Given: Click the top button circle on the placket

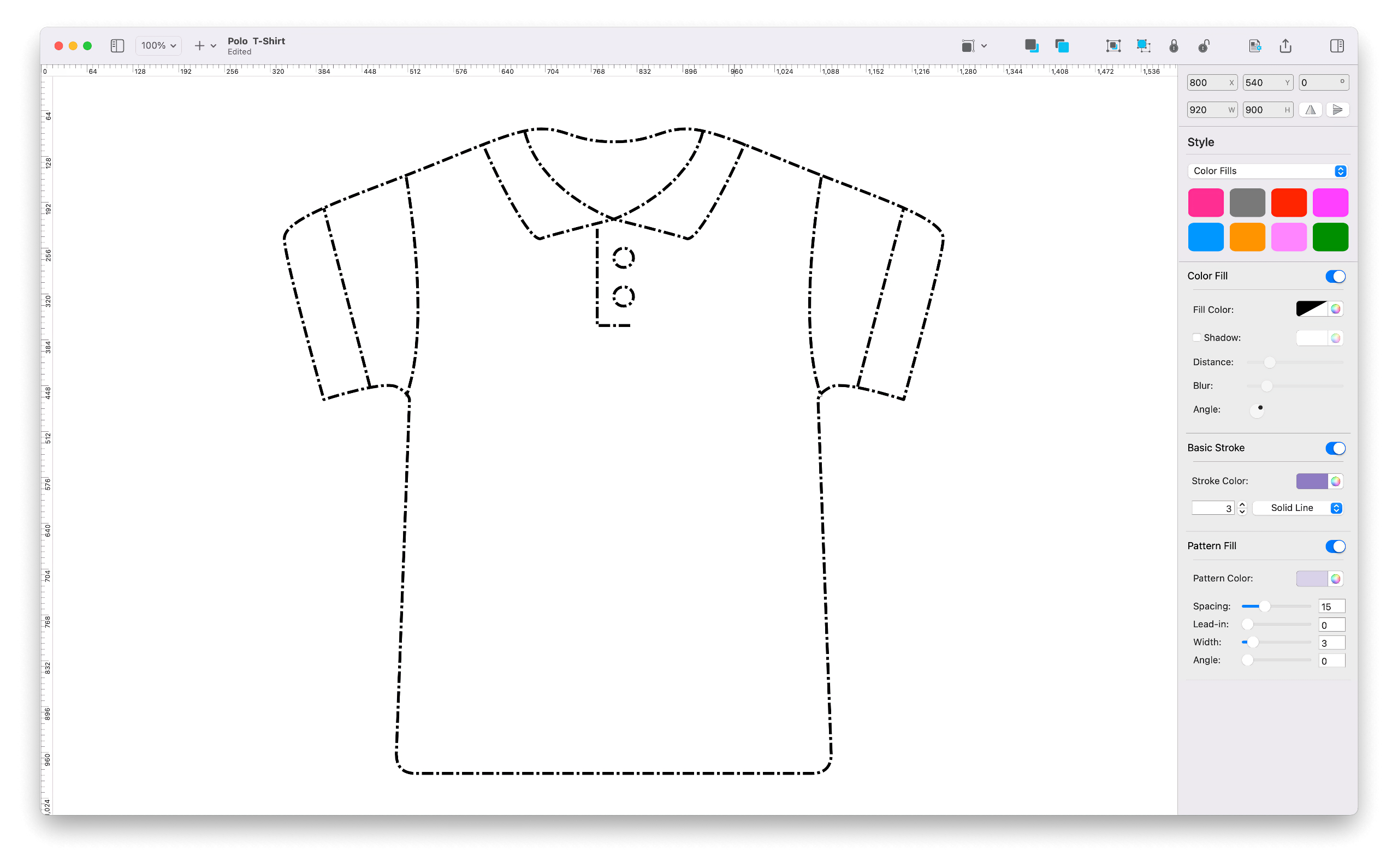Looking at the screenshot, I should click(624, 258).
